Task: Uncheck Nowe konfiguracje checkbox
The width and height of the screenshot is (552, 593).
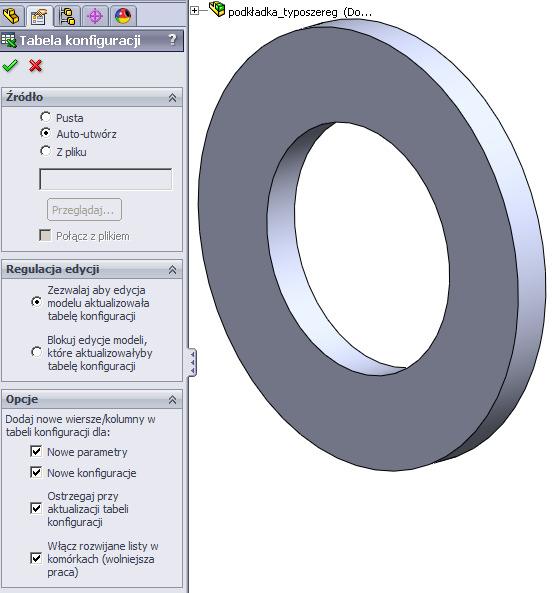Action: coord(36,472)
